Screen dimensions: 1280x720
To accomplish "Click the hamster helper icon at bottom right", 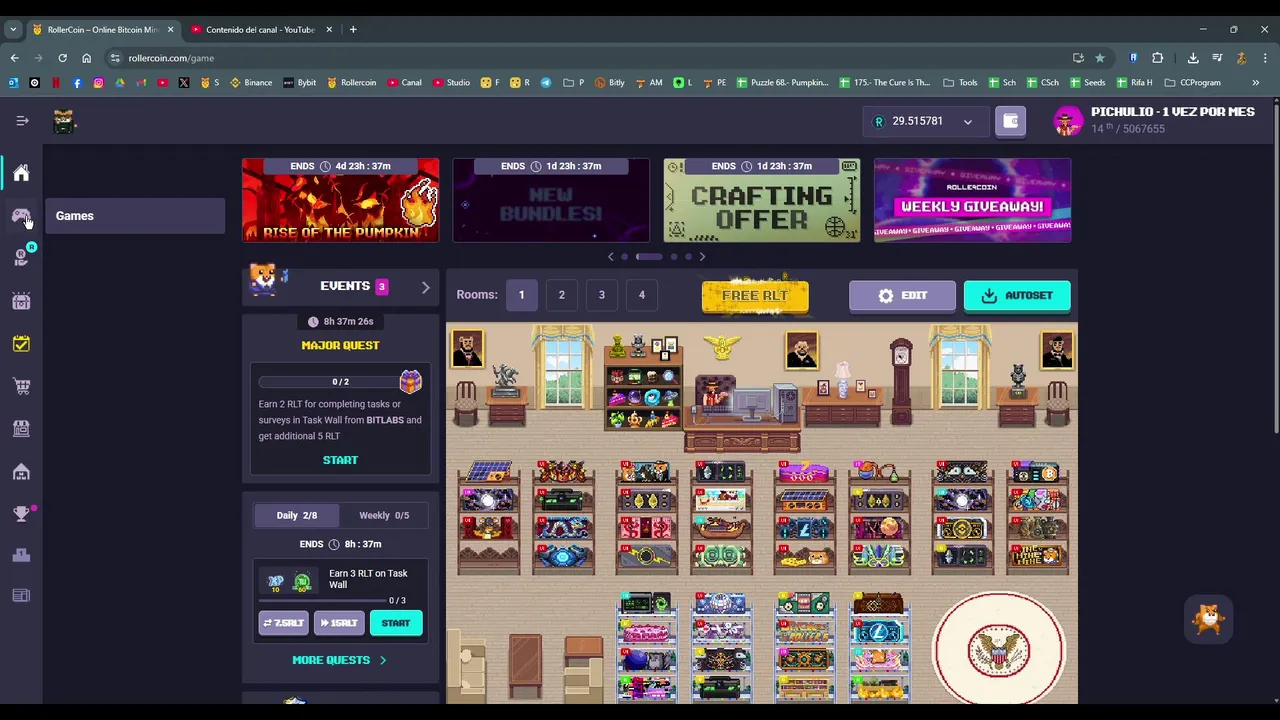I will (1208, 619).
